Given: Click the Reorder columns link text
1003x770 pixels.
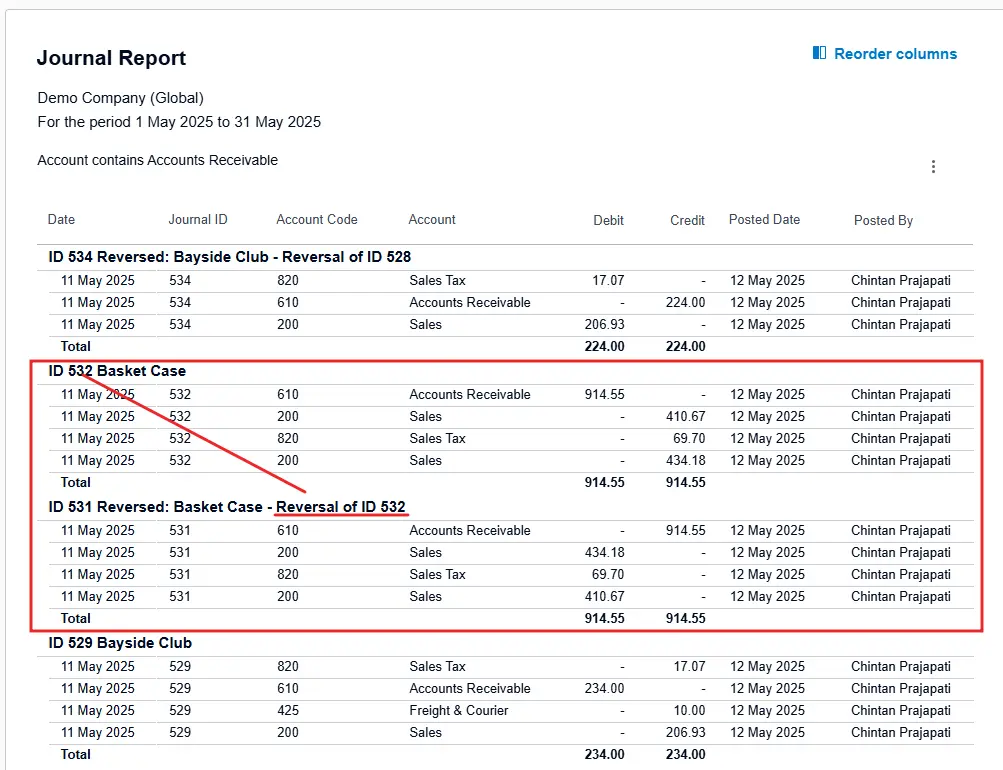Looking at the screenshot, I should (895, 54).
